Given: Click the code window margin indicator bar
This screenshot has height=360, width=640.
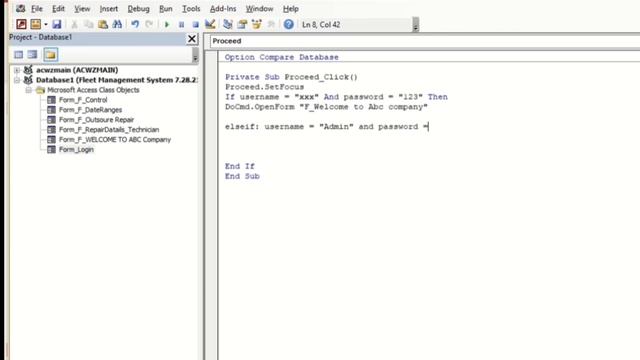Looking at the screenshot, I should coord(211,205).
